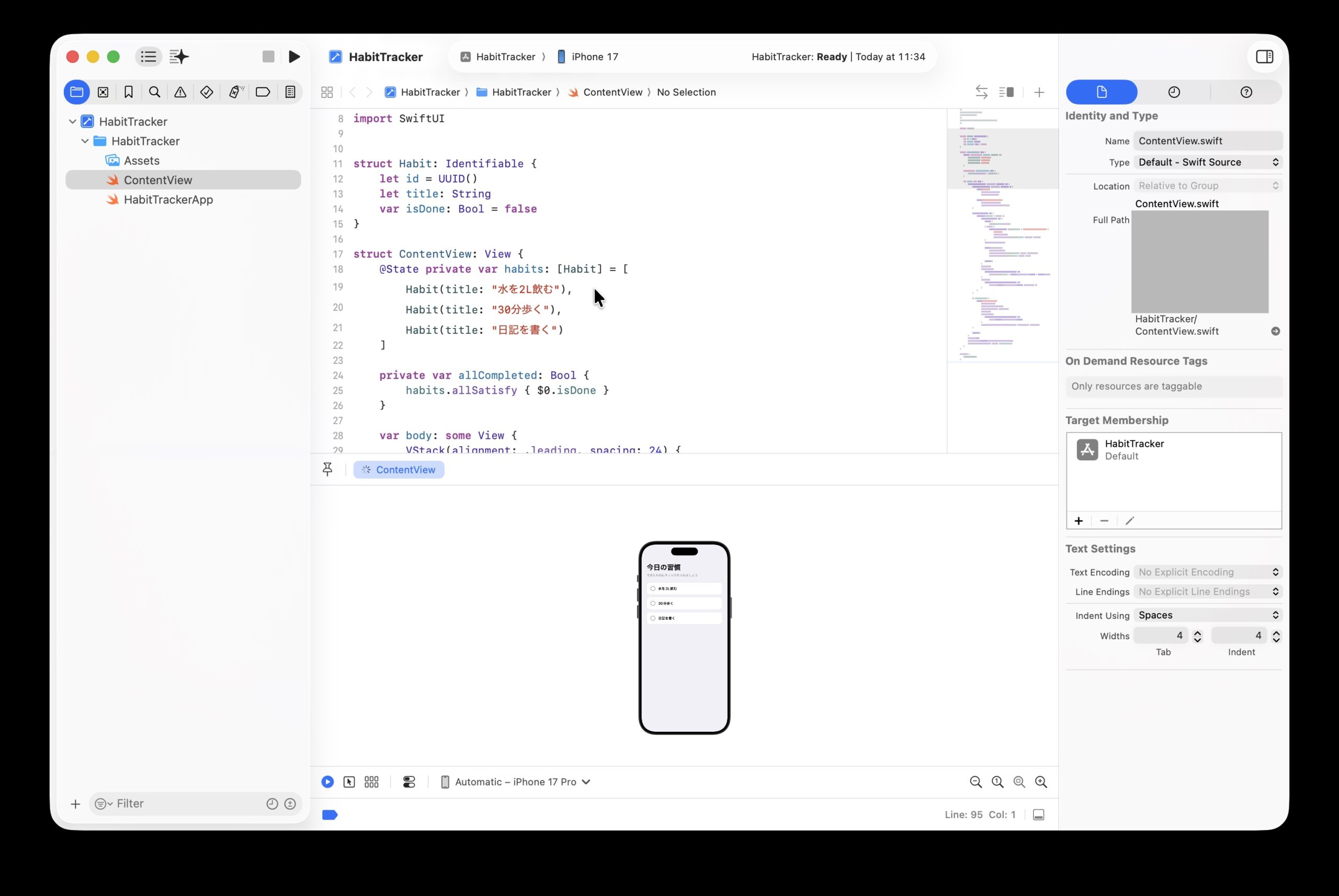Open the Report navigator icon

[290, 92]
